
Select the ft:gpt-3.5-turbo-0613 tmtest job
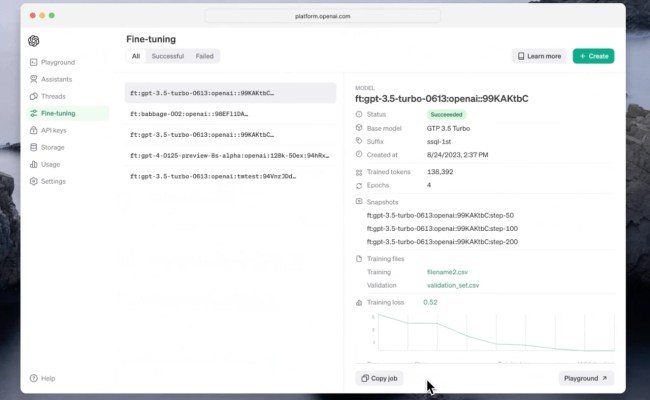click(230, 176)
